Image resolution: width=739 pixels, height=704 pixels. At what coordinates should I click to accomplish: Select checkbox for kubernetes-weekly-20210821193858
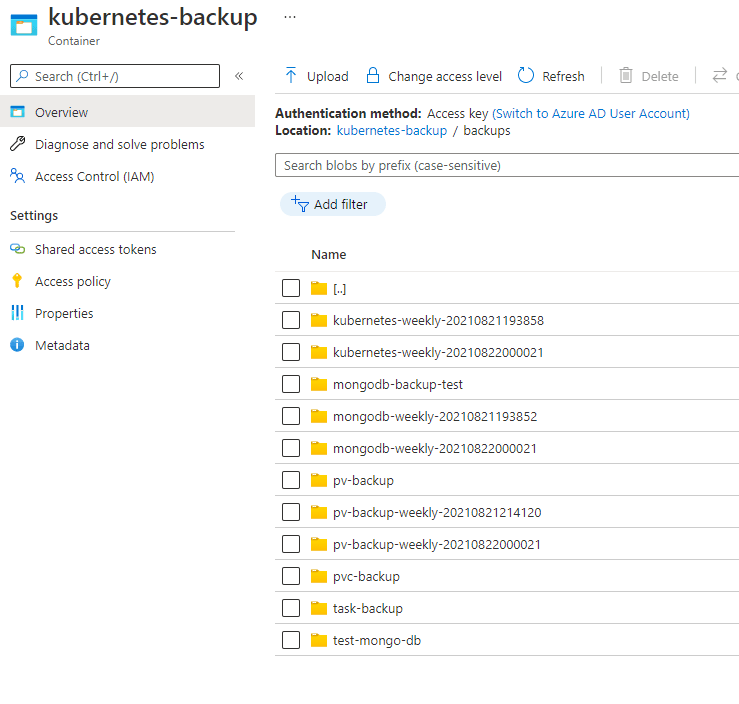[x=291, y=320]
